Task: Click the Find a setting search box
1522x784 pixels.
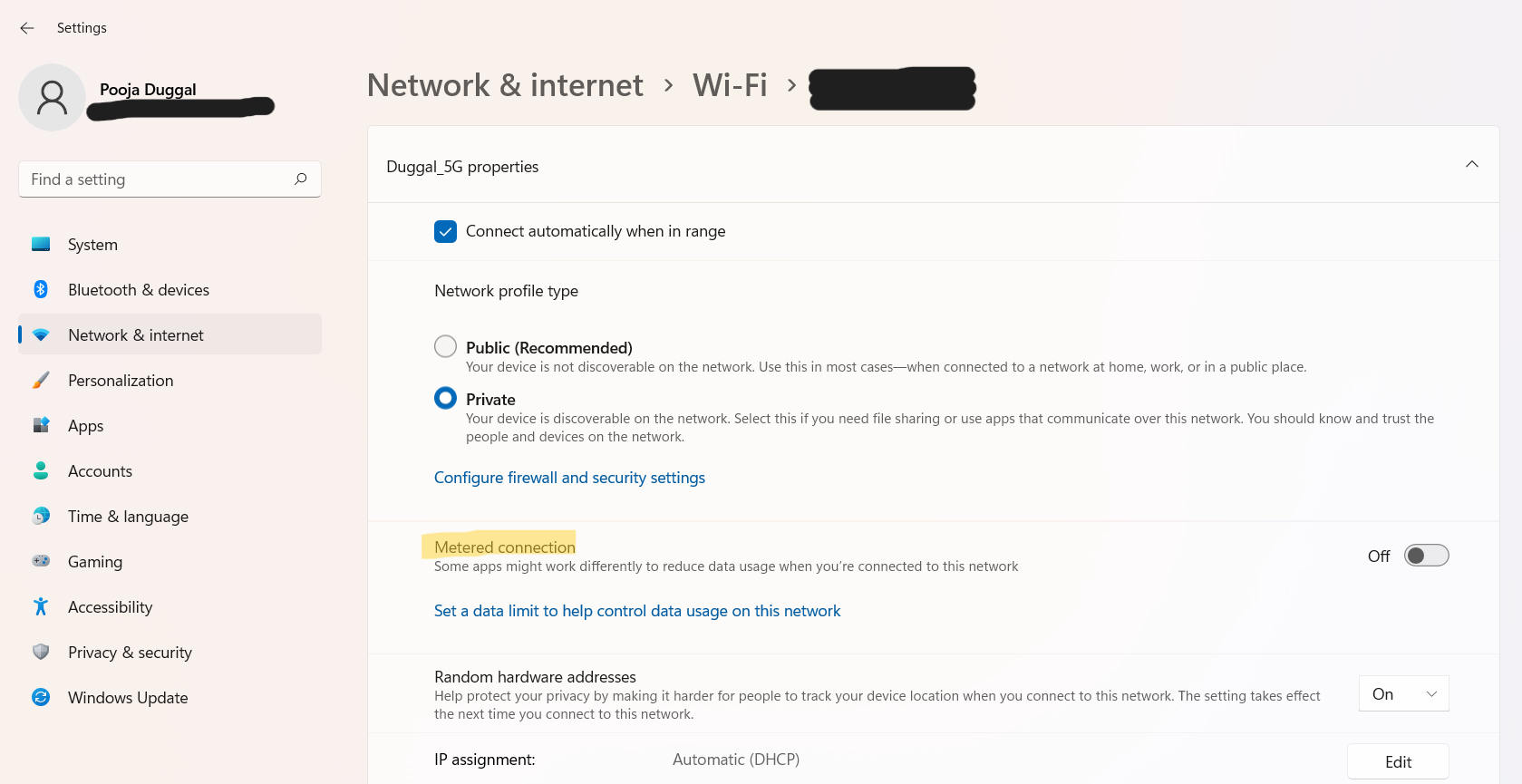Action: coord(159,179)
